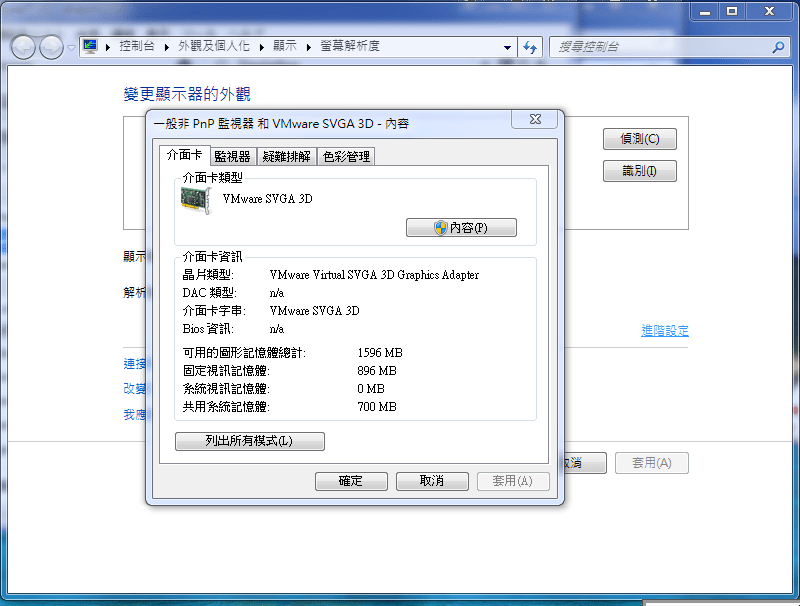Close the adapter properties dialog with X
The image size is (800, 606).
tap(534, 120)
